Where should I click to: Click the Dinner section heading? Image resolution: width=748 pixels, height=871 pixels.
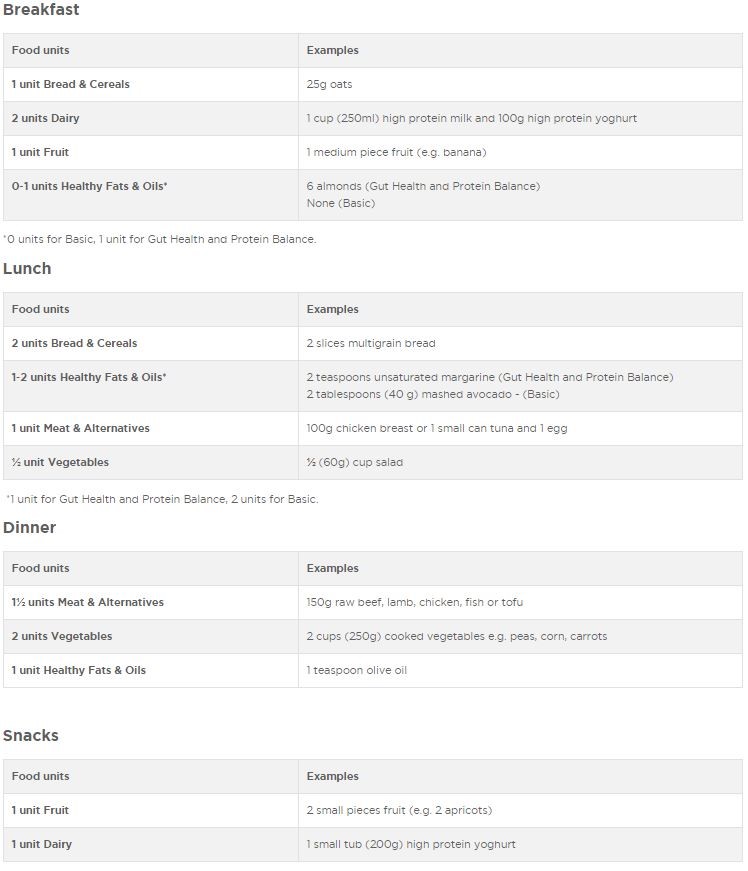pyautogui.click(x=30, y=528)
